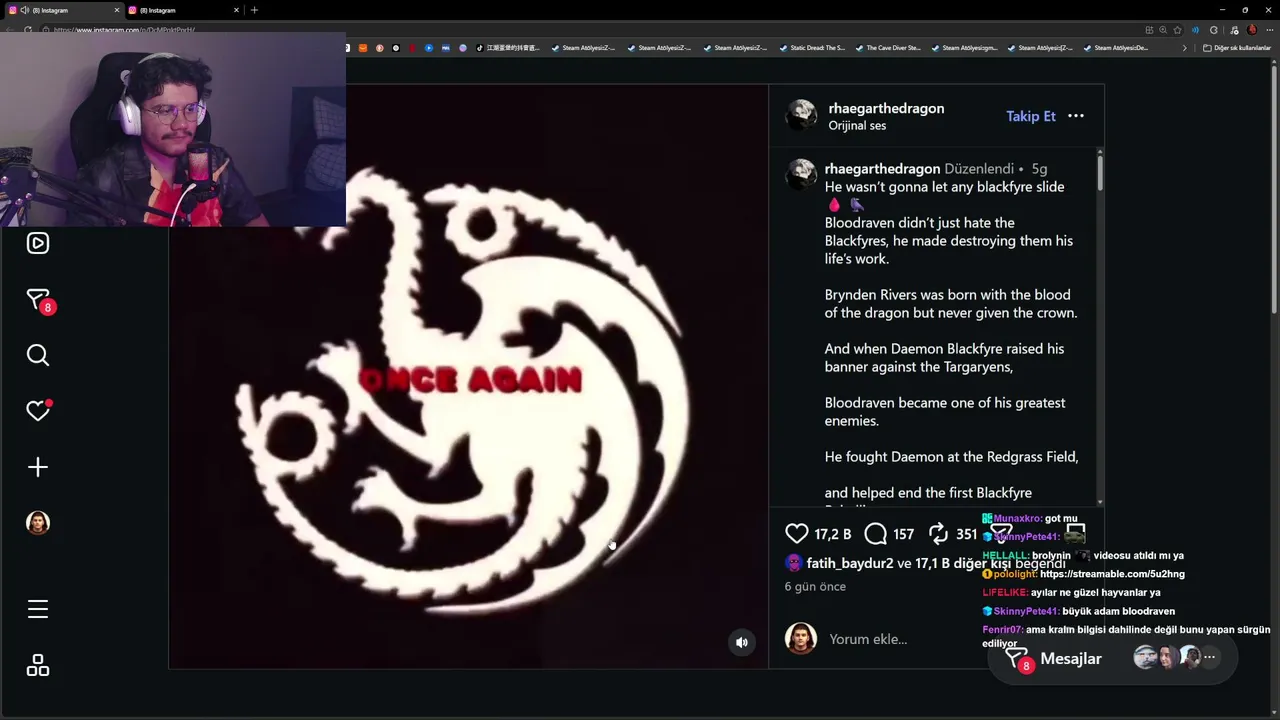Open Diğer sık kullanılanlar bookmarks folder
The image size is (1280, 720).
pos(1237,48)
